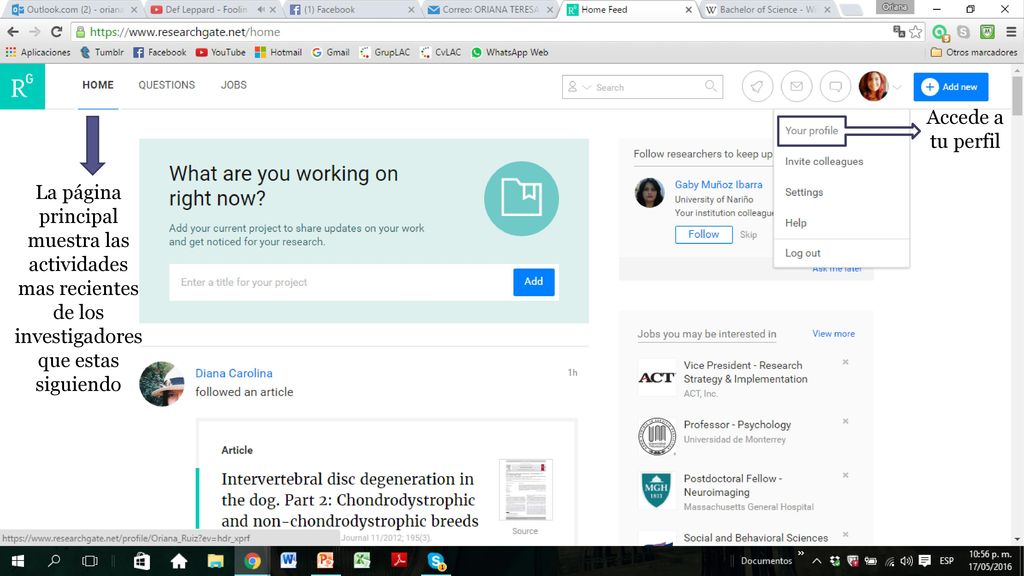Open the WhatsApp Web bookmark
The height and width of the screenshot is (576, 1024).
(509, 52)
